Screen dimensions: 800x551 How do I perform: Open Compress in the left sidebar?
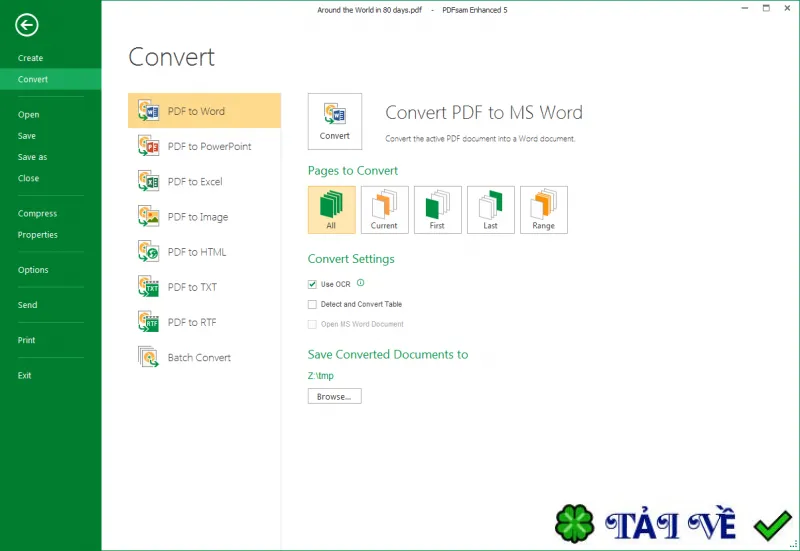coord(37,213)
